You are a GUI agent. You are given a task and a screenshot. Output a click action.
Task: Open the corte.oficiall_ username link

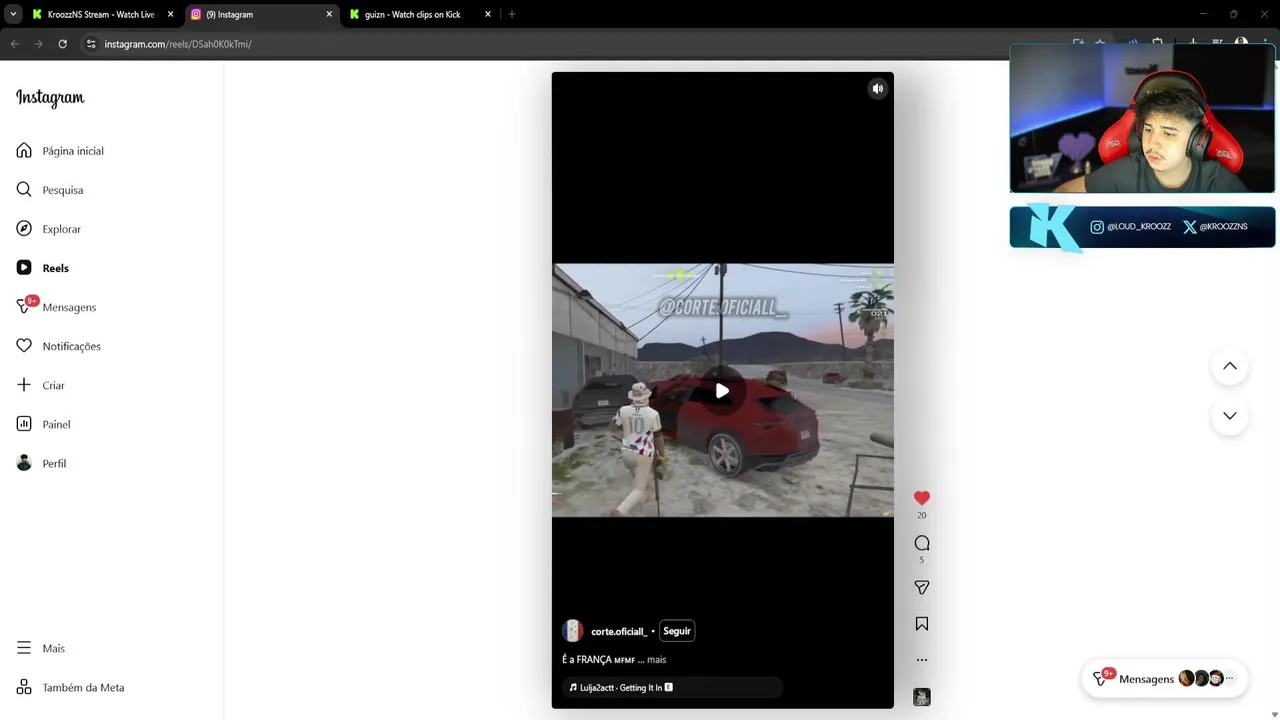[619, 632]
